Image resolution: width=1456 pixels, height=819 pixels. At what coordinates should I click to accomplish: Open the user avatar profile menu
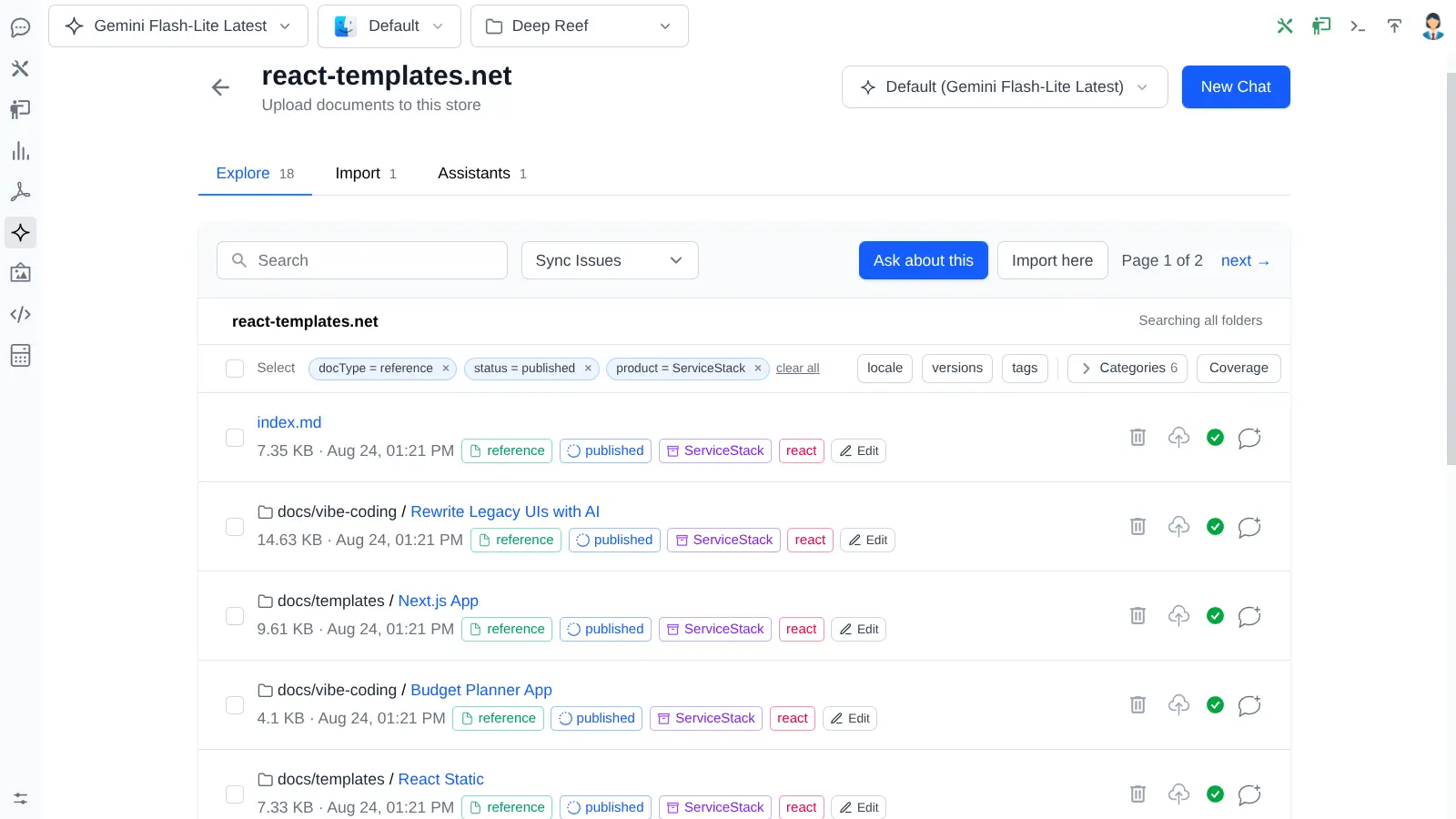tap(1432, 25)
